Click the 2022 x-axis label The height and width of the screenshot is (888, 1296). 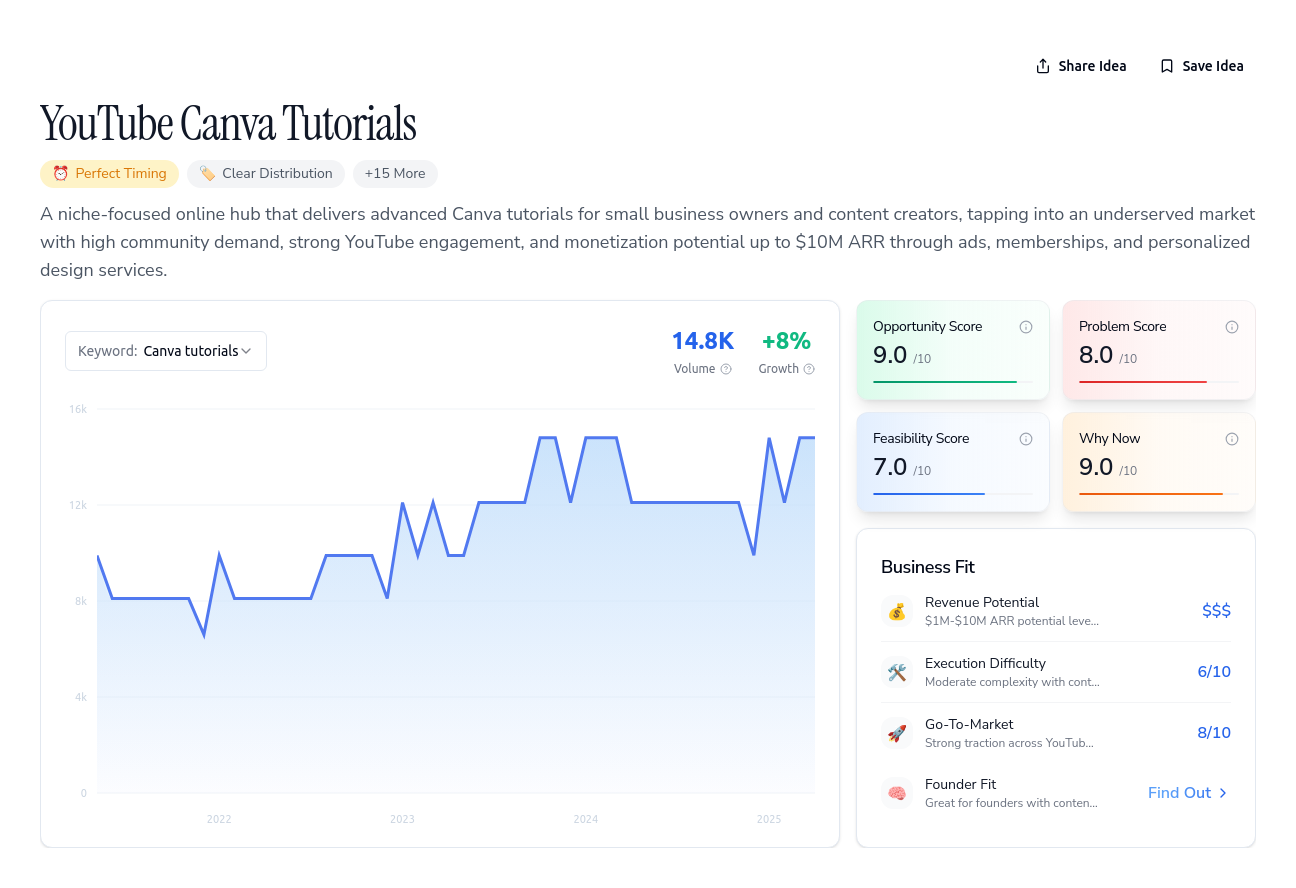click(219, 819)
